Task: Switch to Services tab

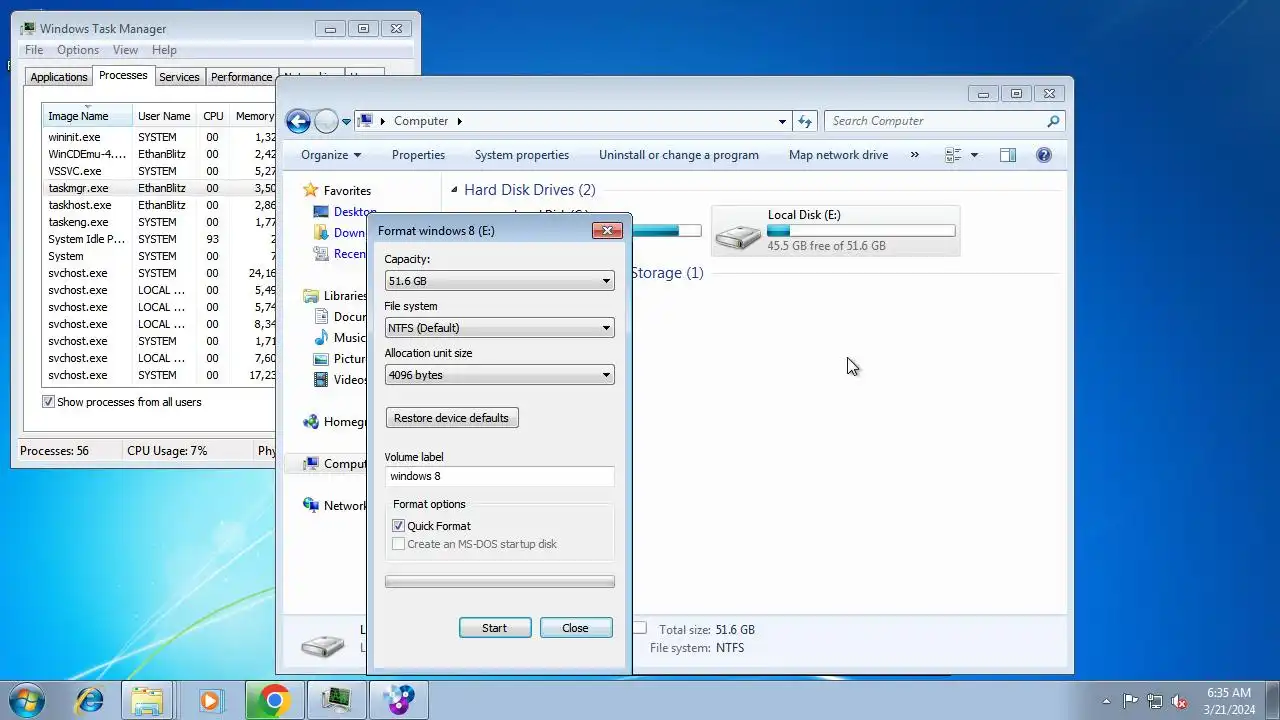Action: (179, 77)
